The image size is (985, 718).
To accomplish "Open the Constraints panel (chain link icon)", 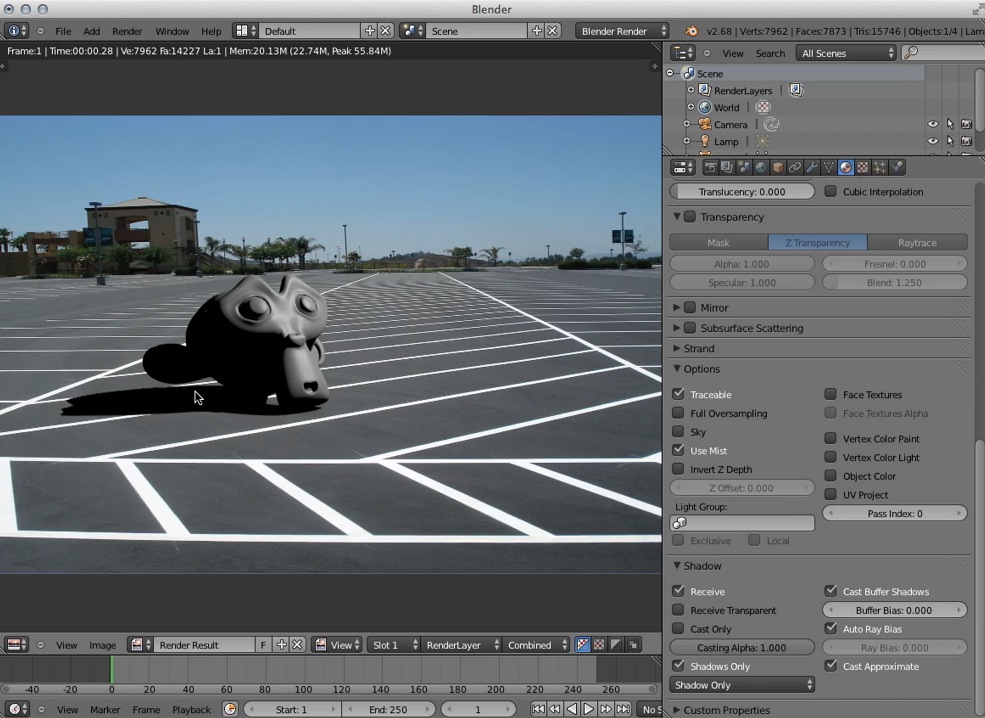I will click(795, 167).
